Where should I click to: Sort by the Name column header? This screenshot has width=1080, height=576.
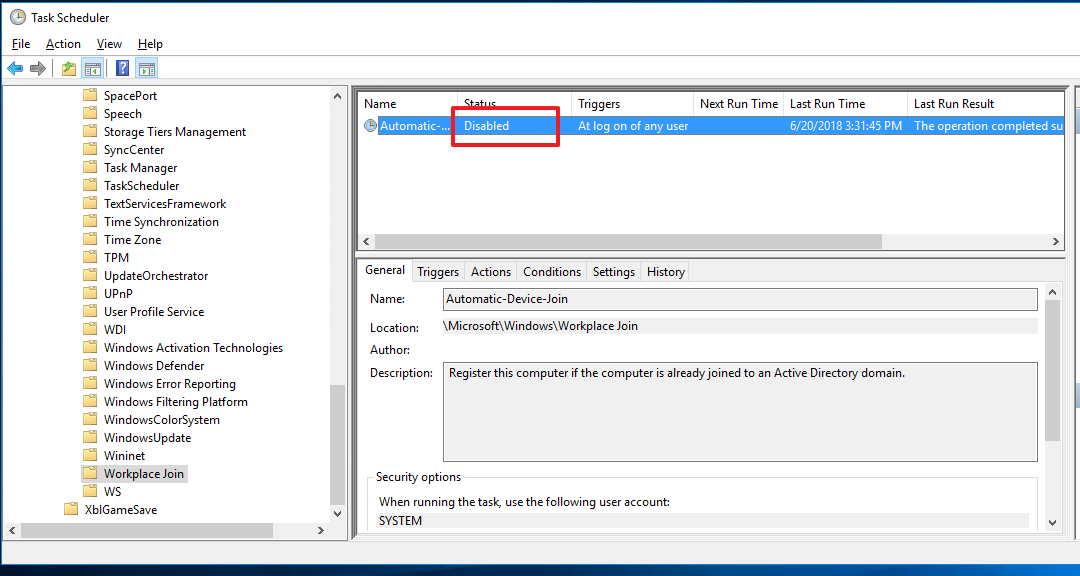408,103
